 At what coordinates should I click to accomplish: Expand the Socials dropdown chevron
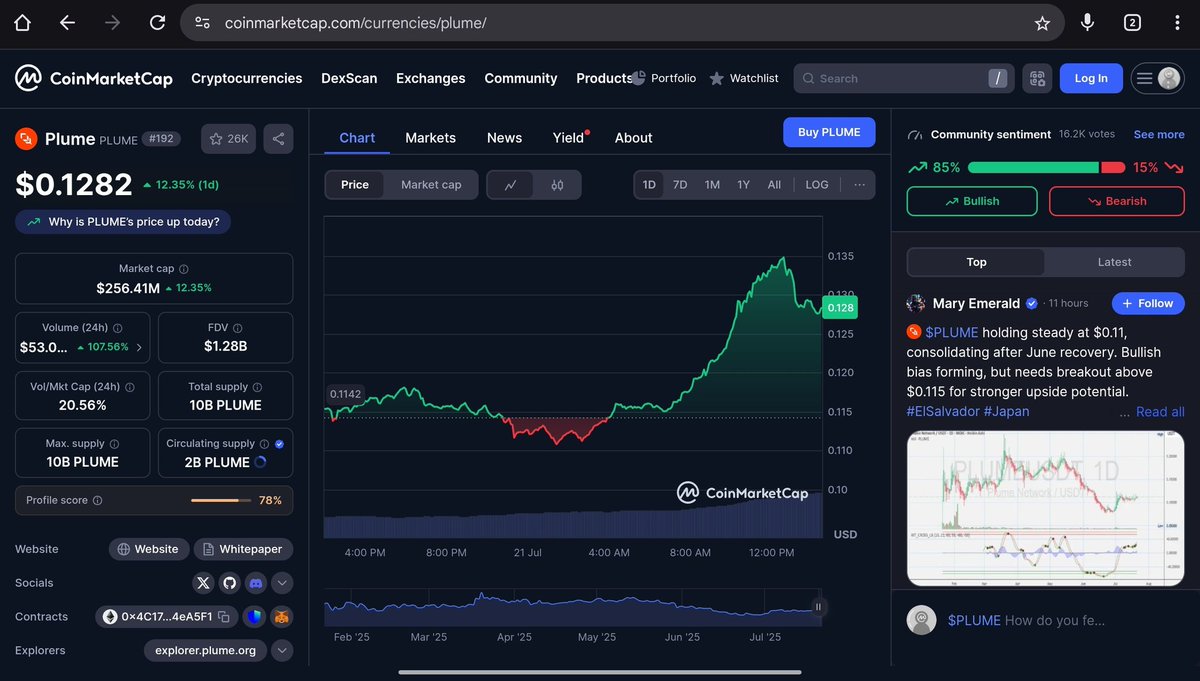click(282, 583)
